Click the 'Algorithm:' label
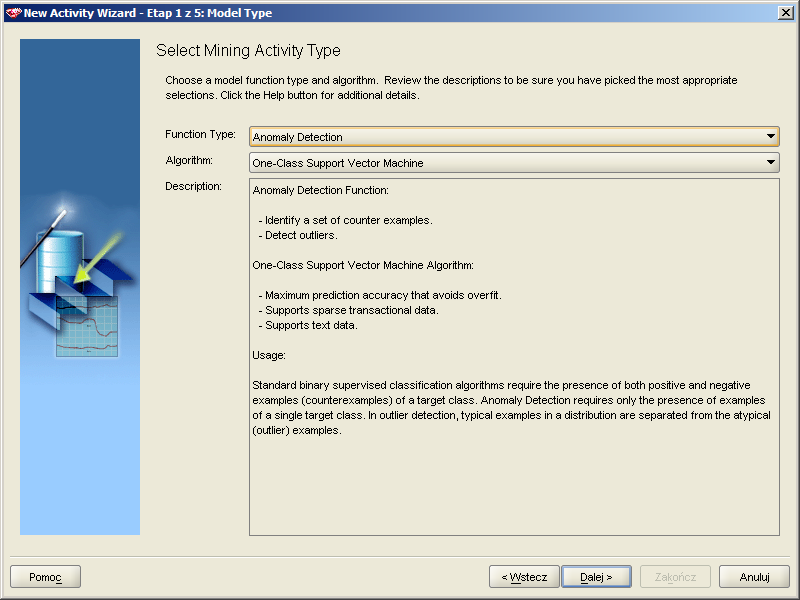Image resolution: width=800 pixels, height=600 pixels. tap(189, 160)
